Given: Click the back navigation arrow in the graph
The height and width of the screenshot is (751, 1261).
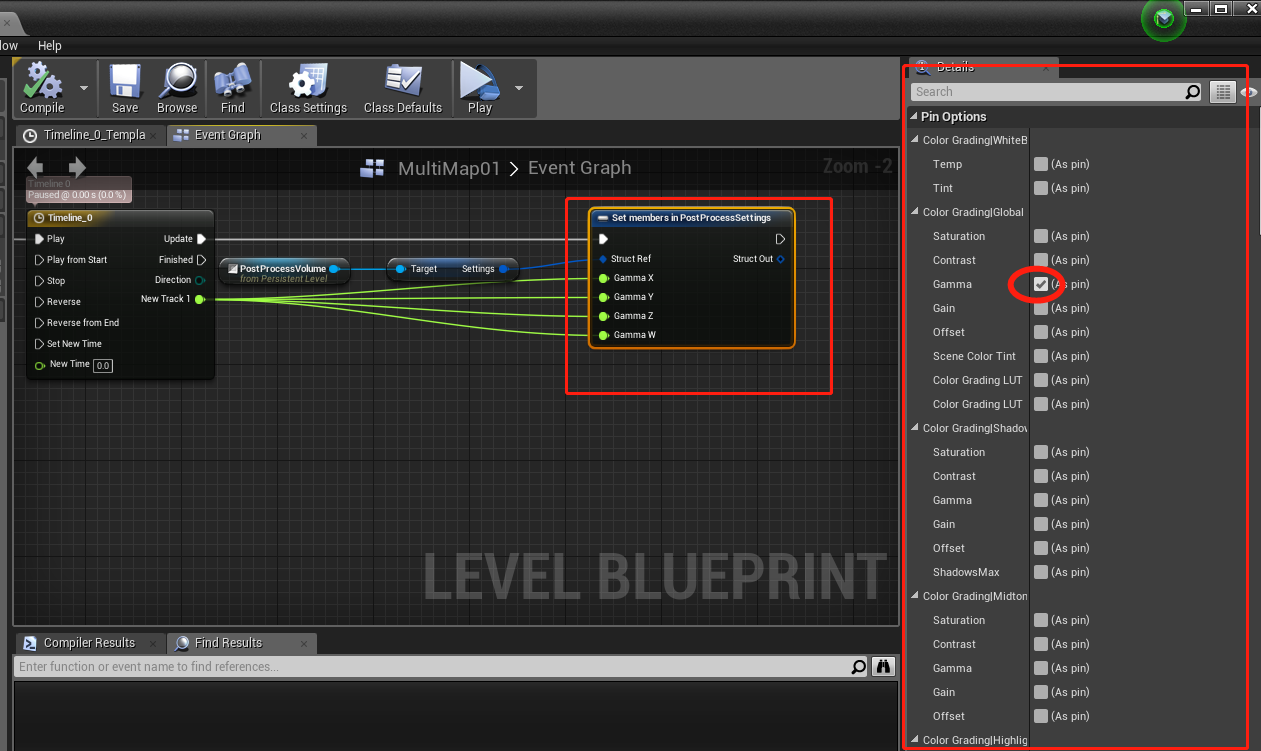Looking at the screenshot, I should point(37,168).
